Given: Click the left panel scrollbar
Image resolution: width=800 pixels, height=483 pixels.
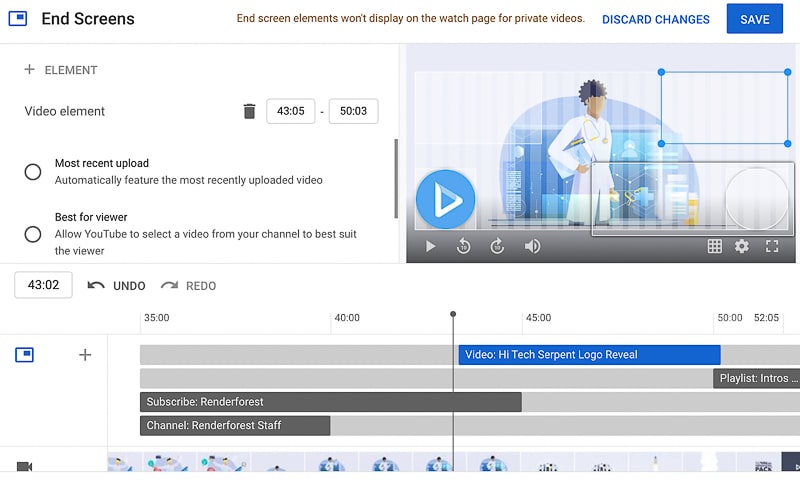Looking at the screenshot, I should pyautogui.click(x=396, y=179).
